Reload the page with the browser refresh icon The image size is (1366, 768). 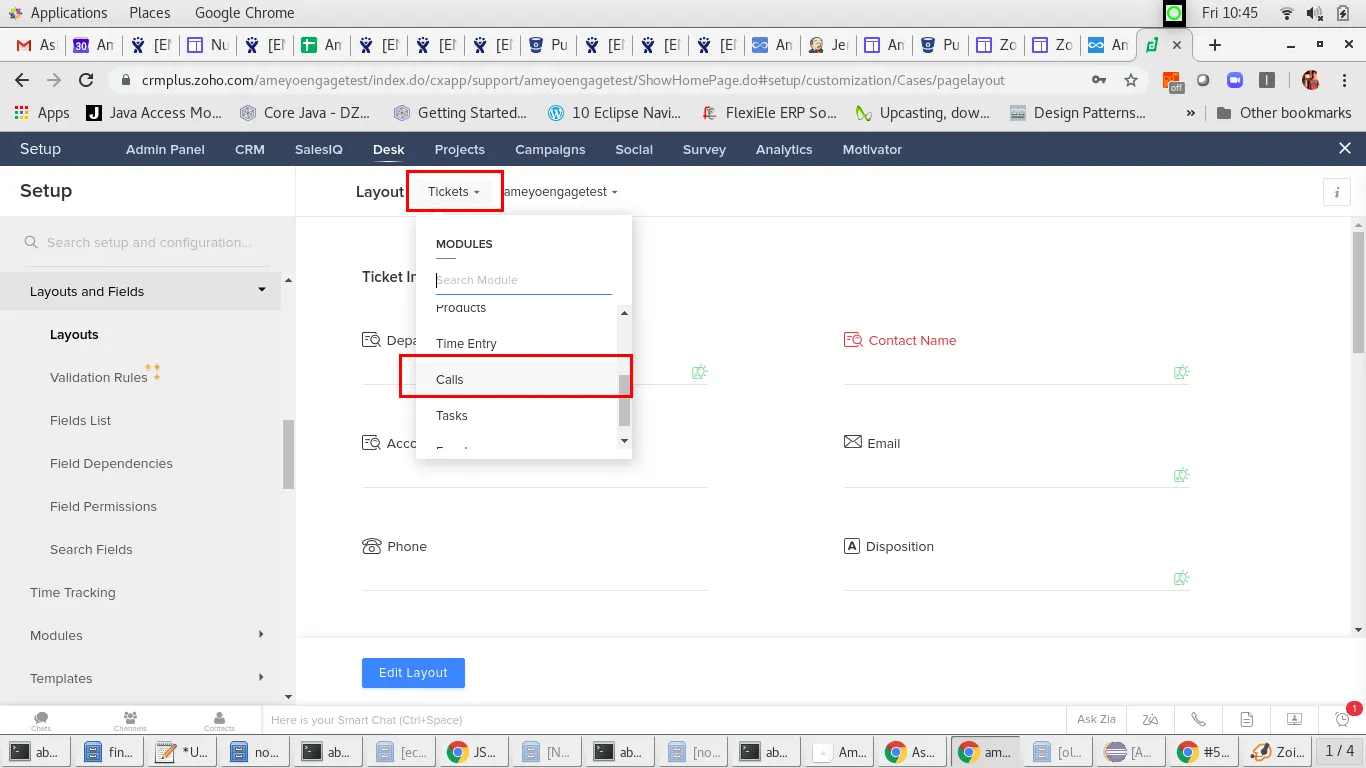[x=86, y=80]
